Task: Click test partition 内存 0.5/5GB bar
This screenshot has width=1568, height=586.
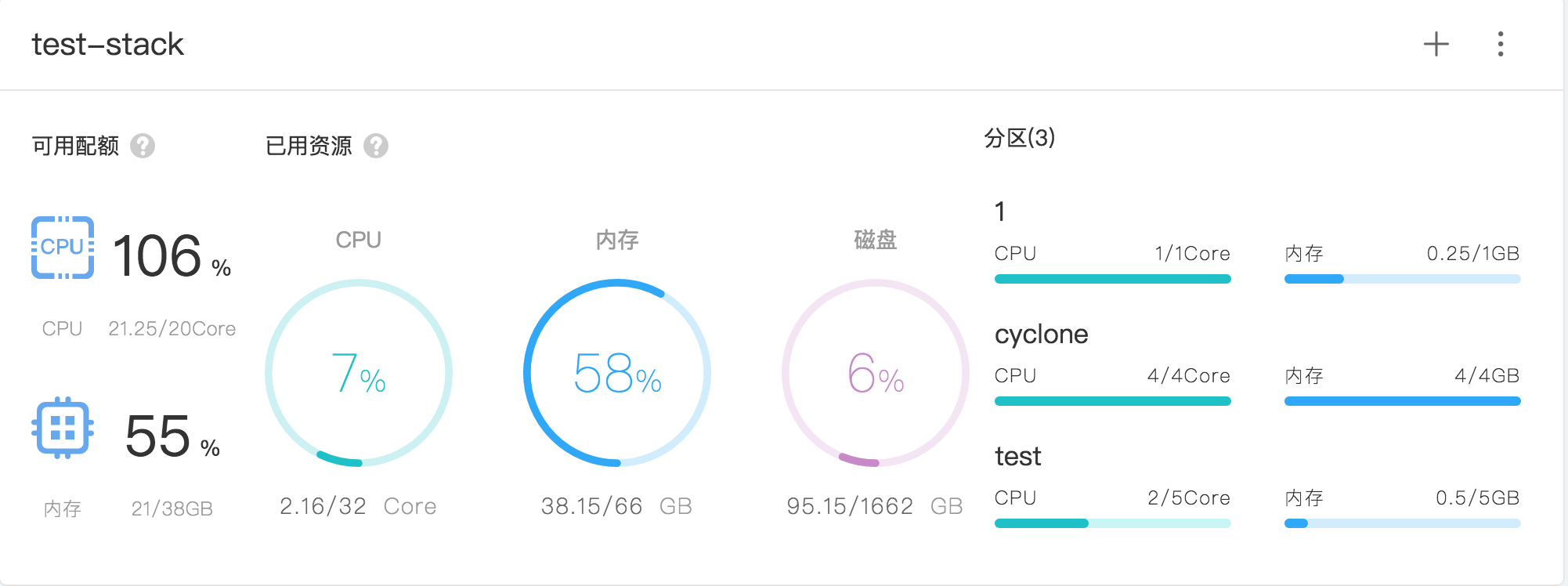Action: pos(1402,523)
